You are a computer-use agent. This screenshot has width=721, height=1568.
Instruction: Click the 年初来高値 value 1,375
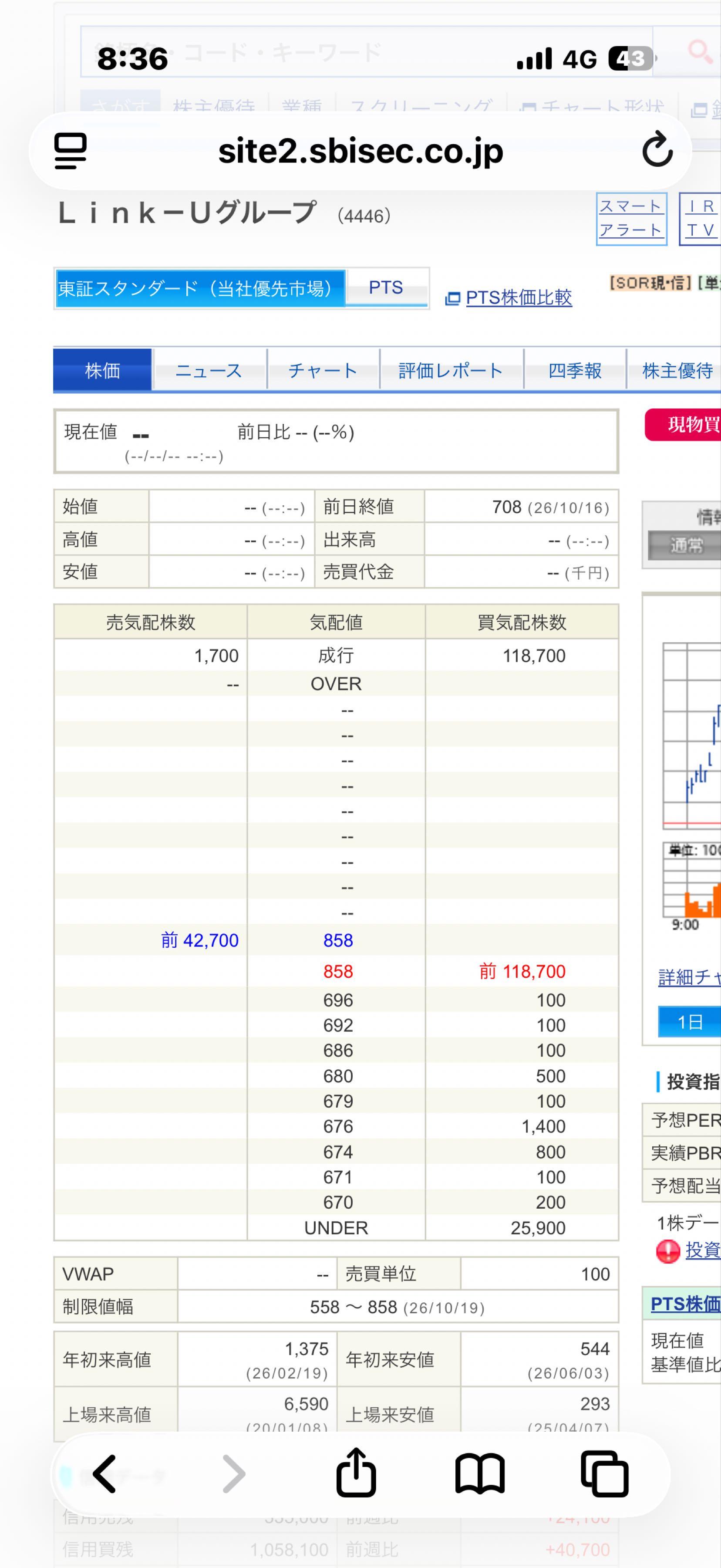[307, 1349]
